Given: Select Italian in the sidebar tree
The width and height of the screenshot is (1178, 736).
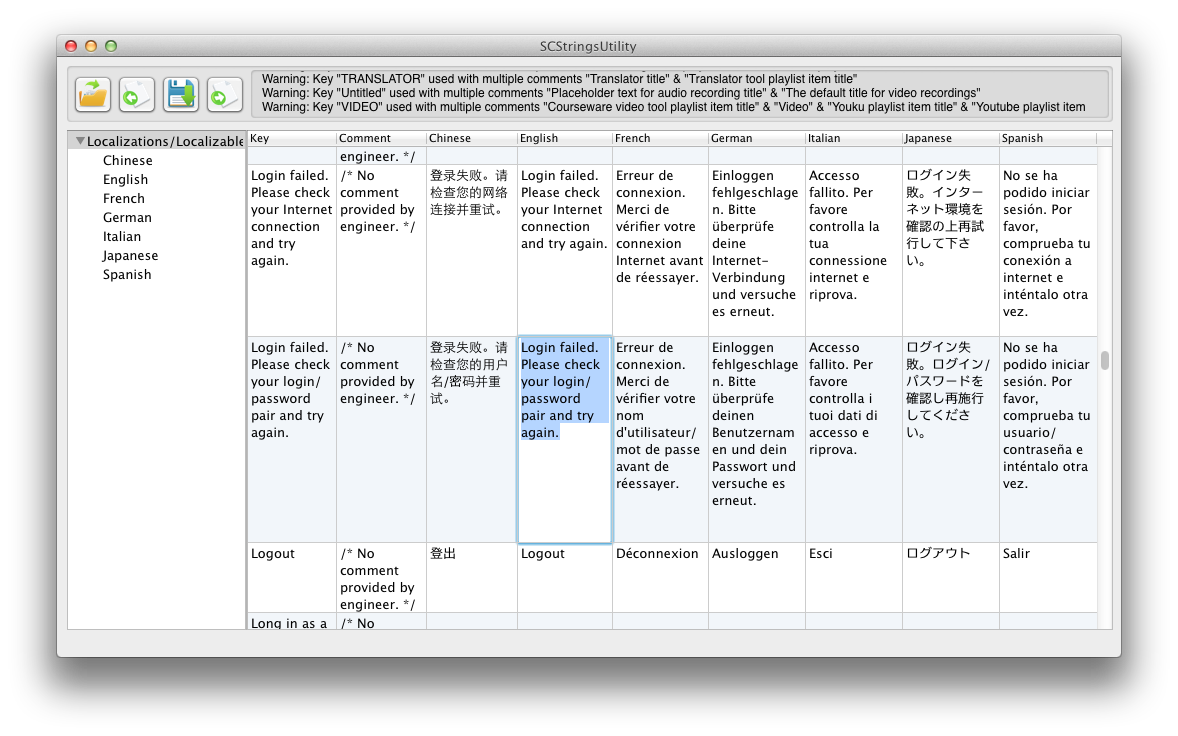Looking at the screenshot, I should coord(122,236).
